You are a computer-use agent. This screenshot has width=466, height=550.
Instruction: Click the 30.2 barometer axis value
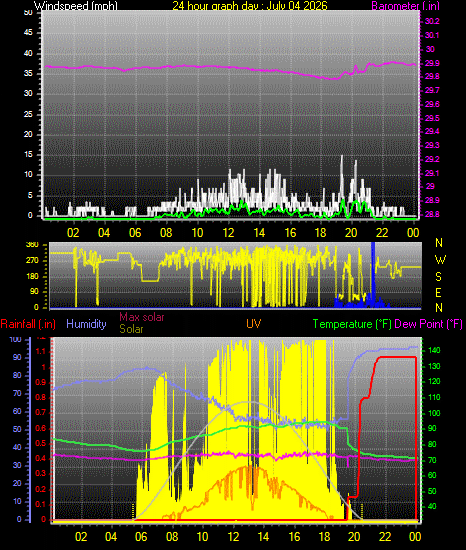pos(432,21)
